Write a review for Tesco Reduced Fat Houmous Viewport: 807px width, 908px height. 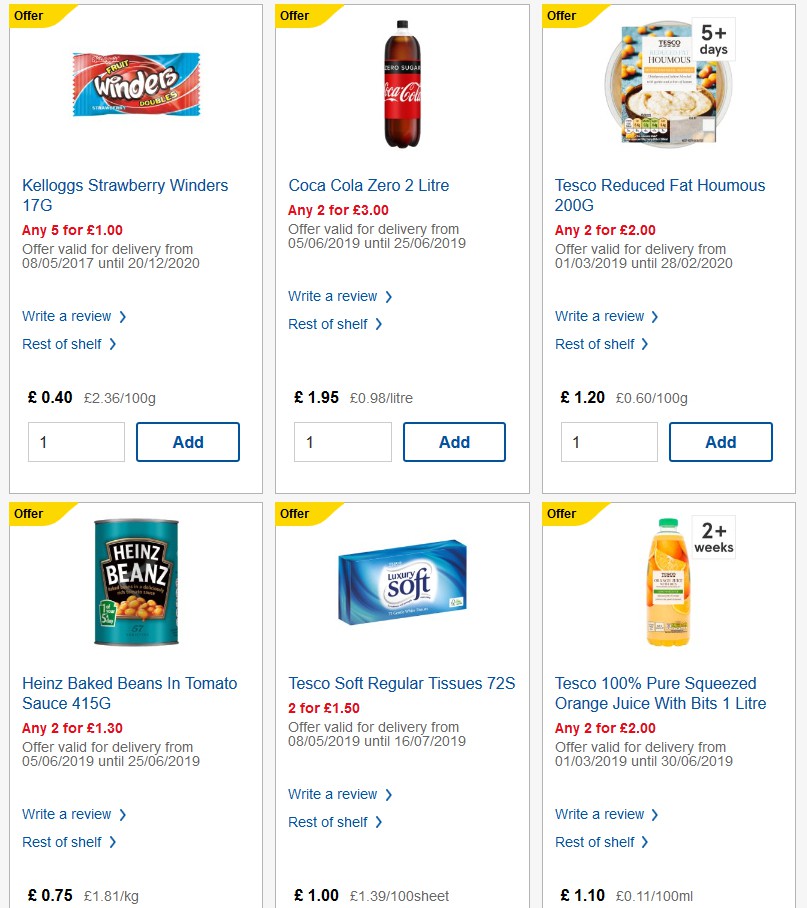pyautogui.click(x=601, y=316)
